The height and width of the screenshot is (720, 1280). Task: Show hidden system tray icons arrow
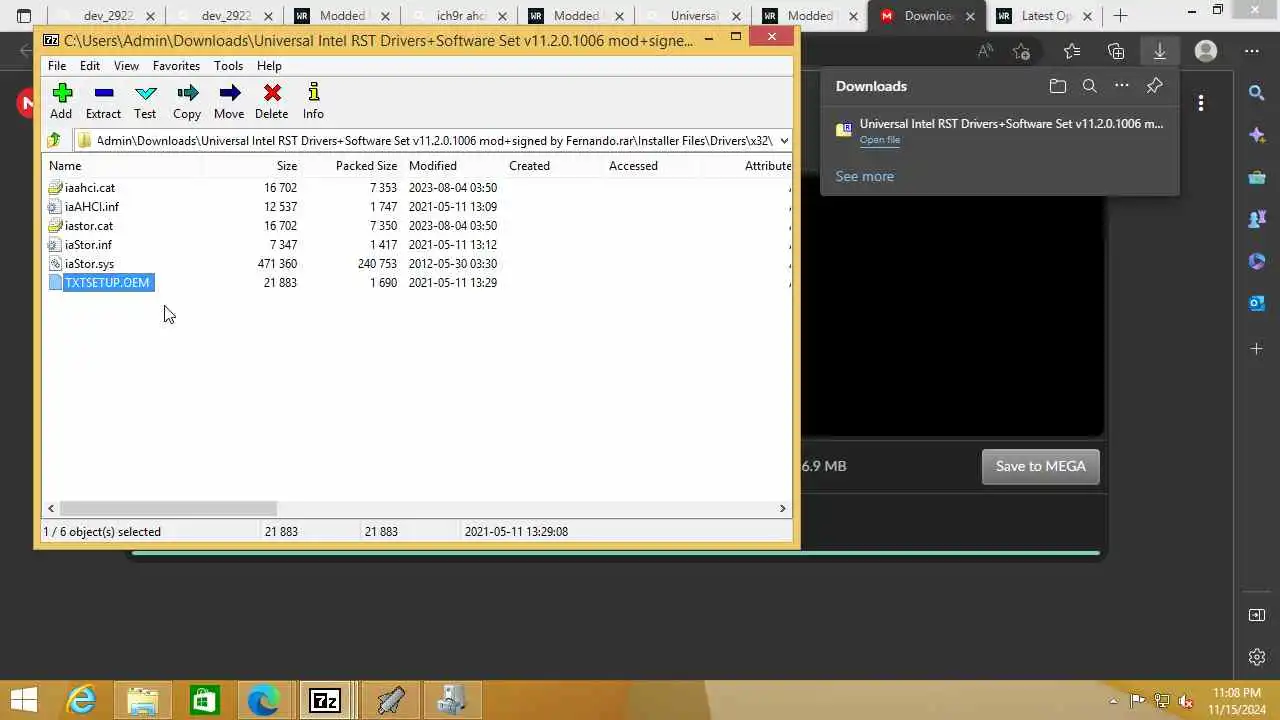coord(1114,701)
